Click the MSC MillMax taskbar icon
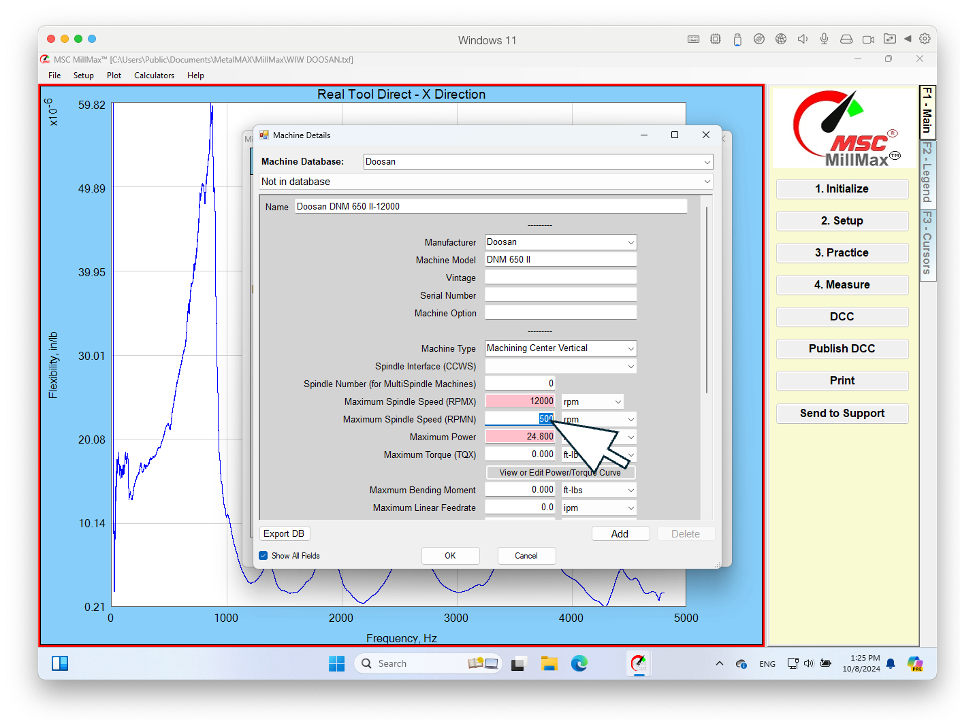This screenshot has height=720, width=960. 639,664
